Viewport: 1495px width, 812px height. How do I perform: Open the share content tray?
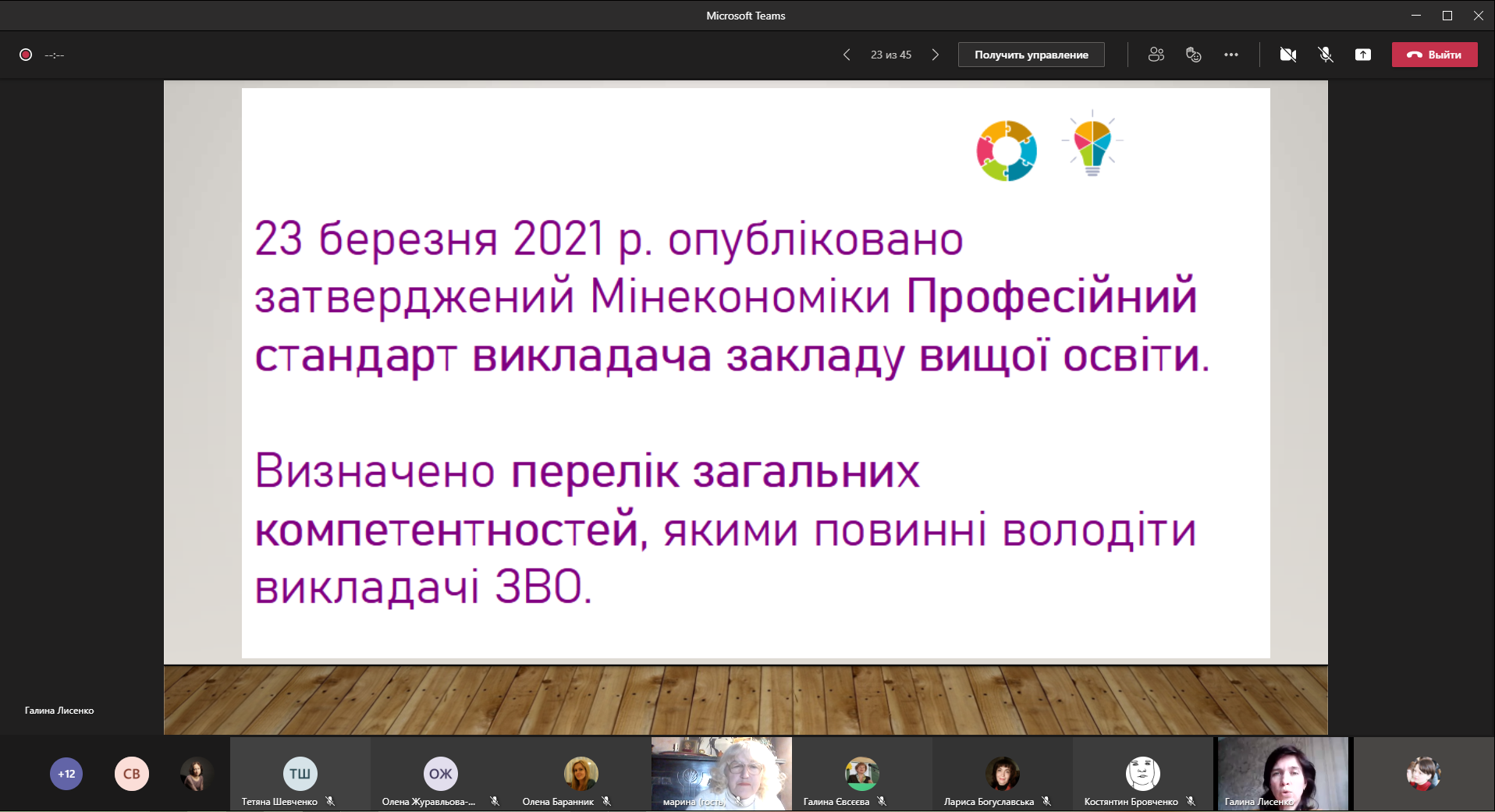click(x=1362, y=55)
